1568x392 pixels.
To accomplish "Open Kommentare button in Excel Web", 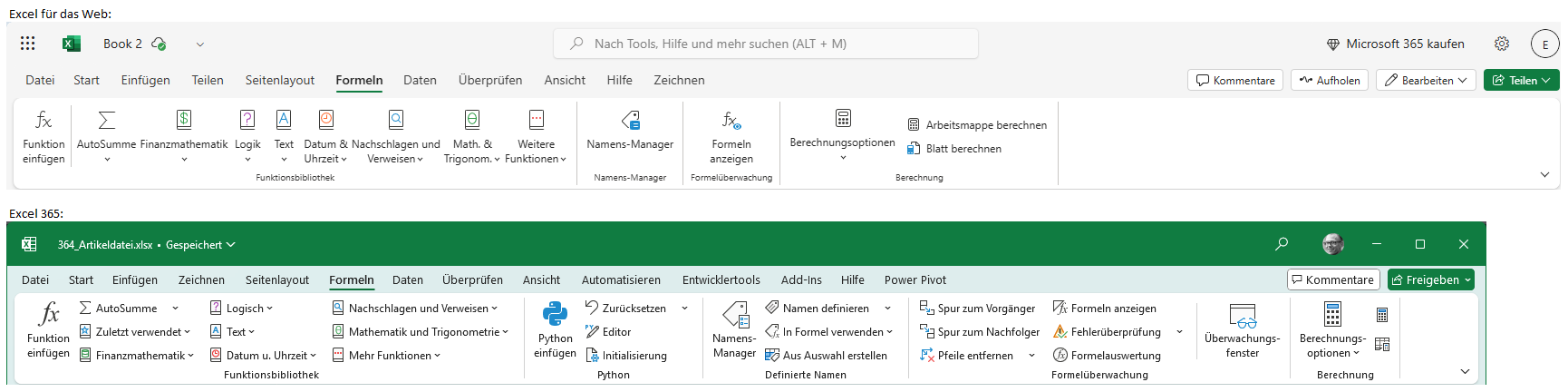I will 1235,80.
